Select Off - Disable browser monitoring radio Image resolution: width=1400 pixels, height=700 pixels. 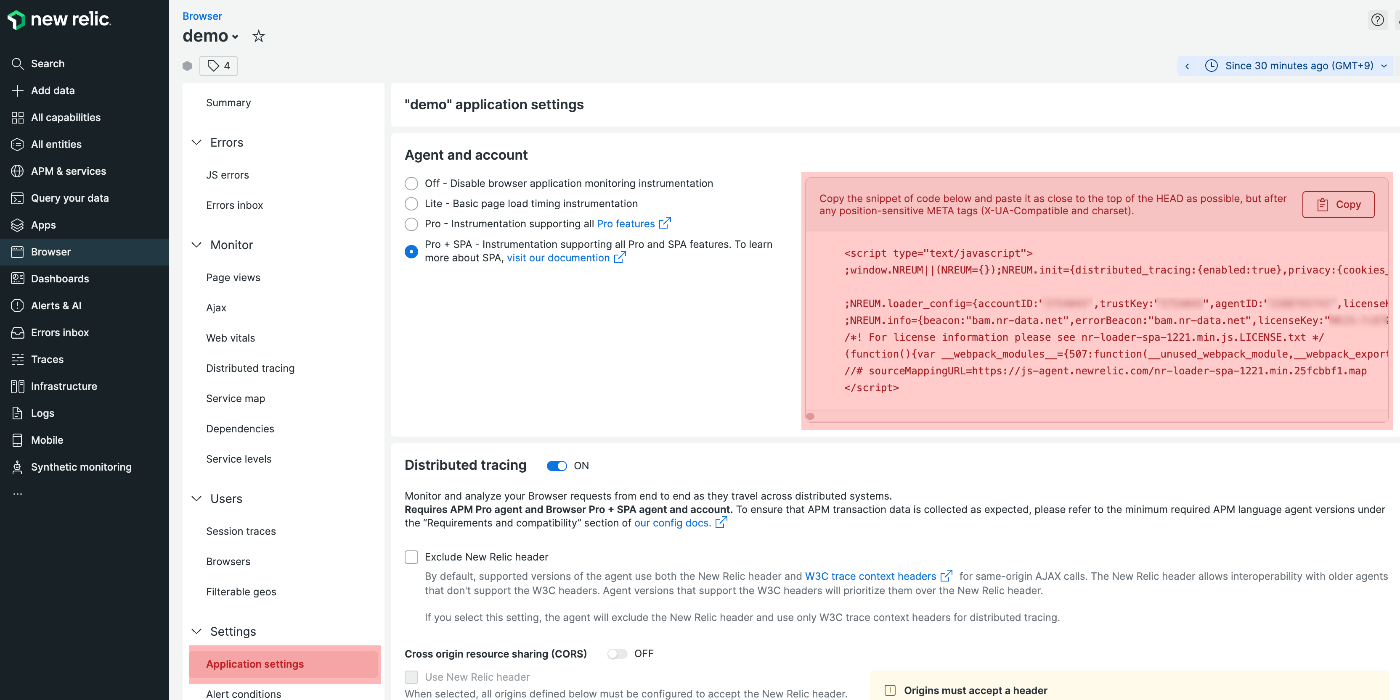point(411,184)
